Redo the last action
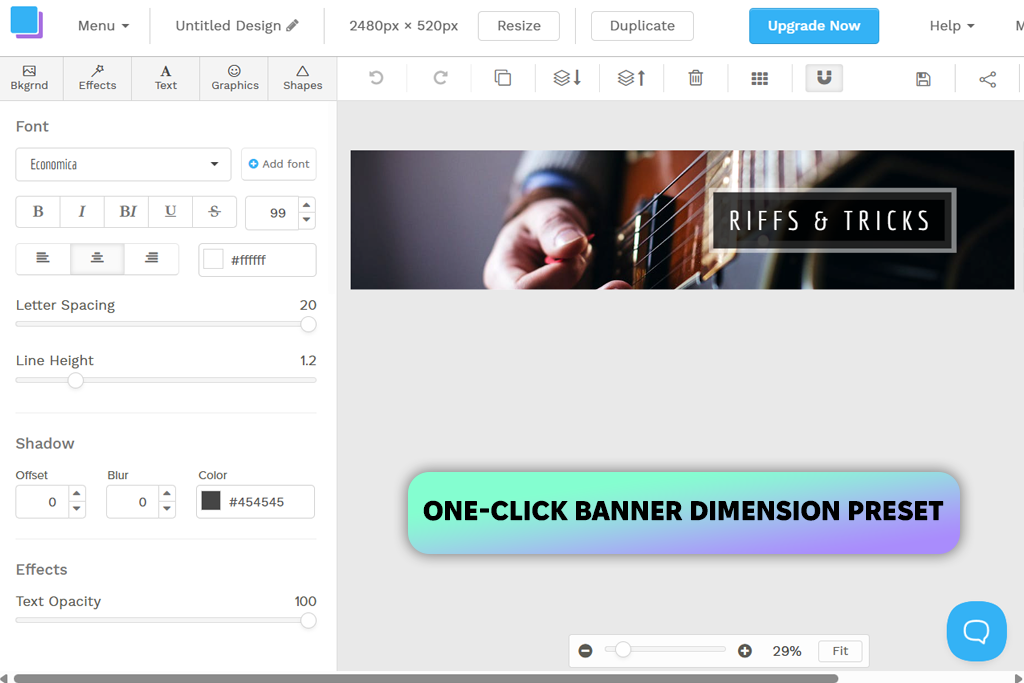 [x=440, y=78]
